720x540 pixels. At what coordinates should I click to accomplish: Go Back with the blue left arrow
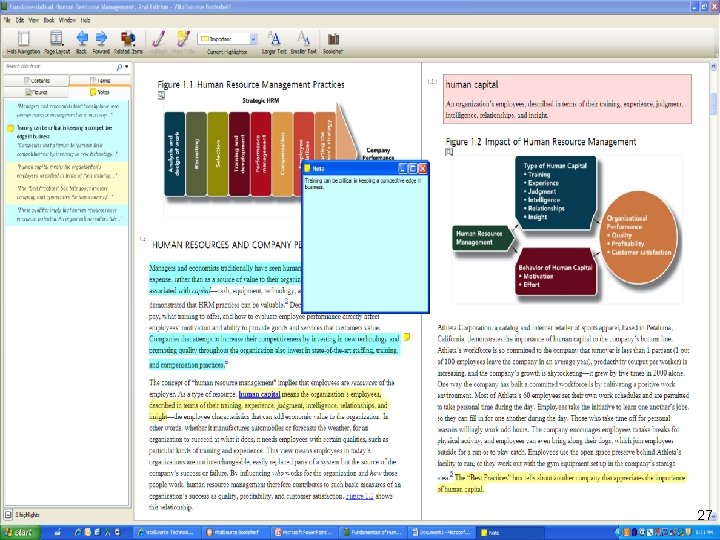(82, 39)
